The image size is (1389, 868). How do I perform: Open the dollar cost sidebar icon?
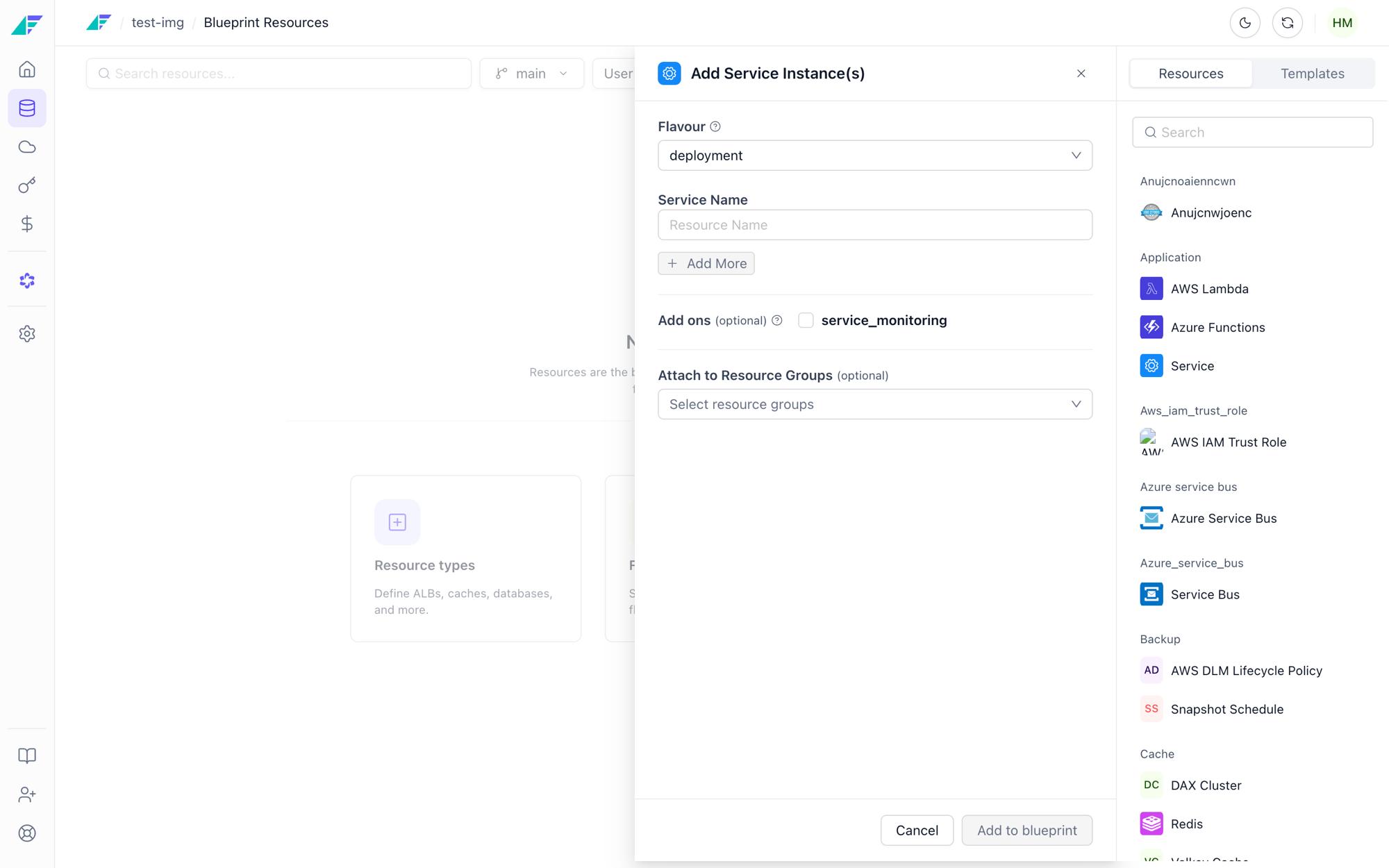[27, 224]
